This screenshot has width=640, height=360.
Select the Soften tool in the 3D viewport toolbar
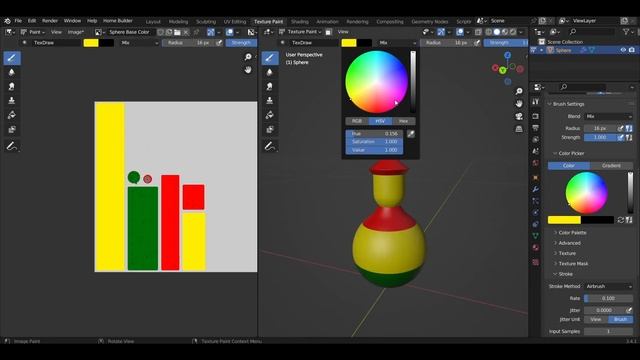pyautogui.click(x=270, y=72)
